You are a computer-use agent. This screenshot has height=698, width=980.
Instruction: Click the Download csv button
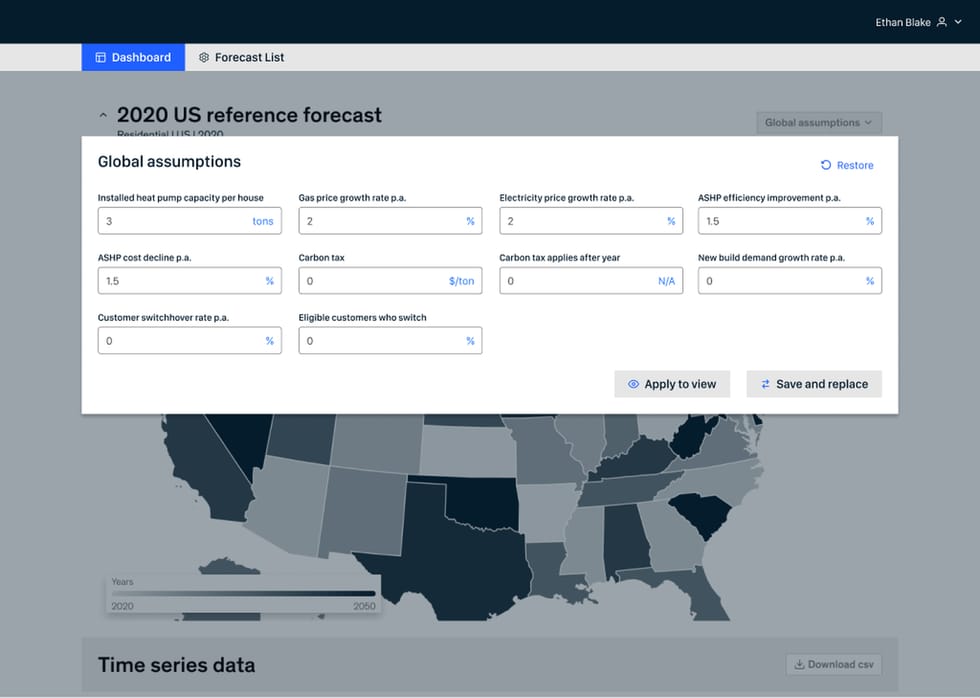834,664
